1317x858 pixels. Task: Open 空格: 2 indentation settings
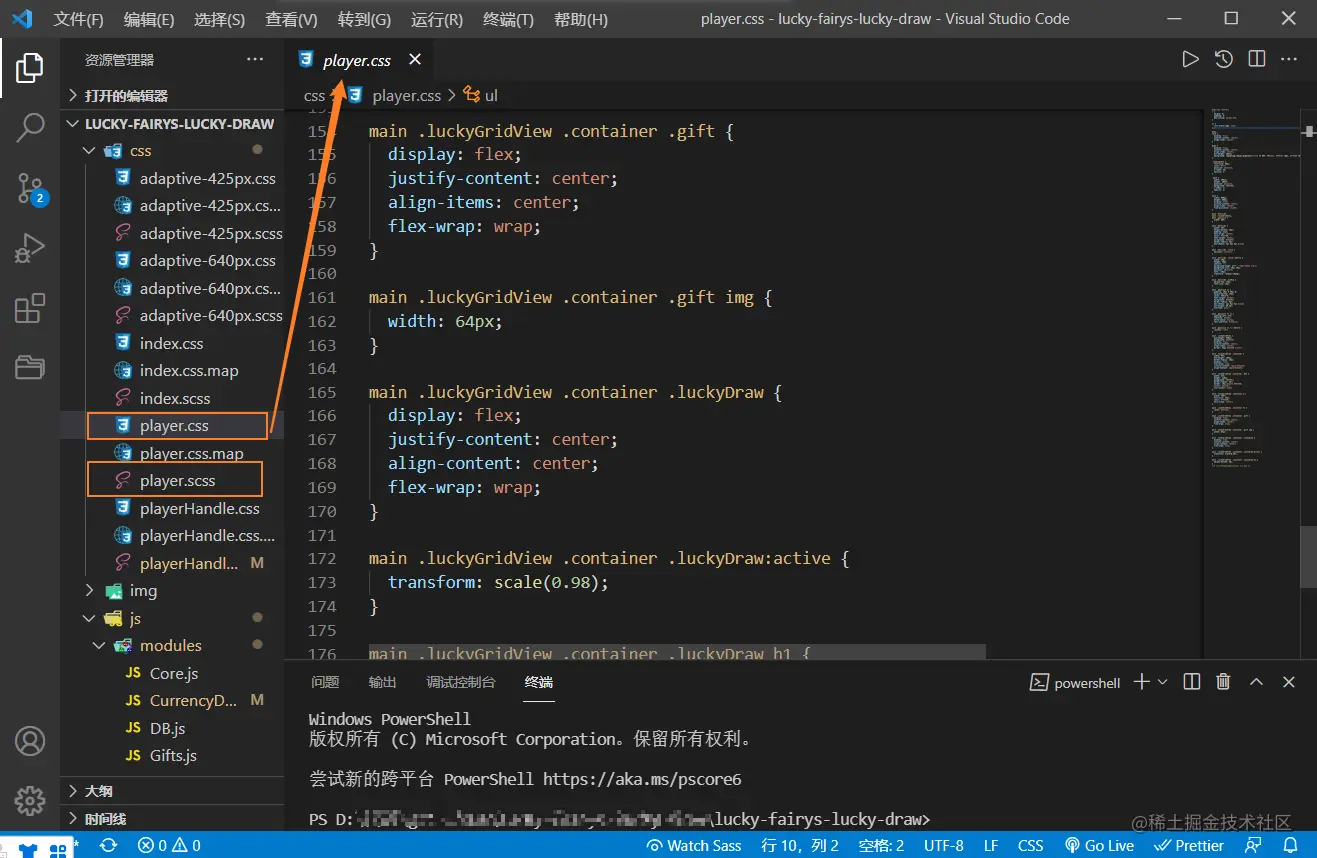pos(881,846)
